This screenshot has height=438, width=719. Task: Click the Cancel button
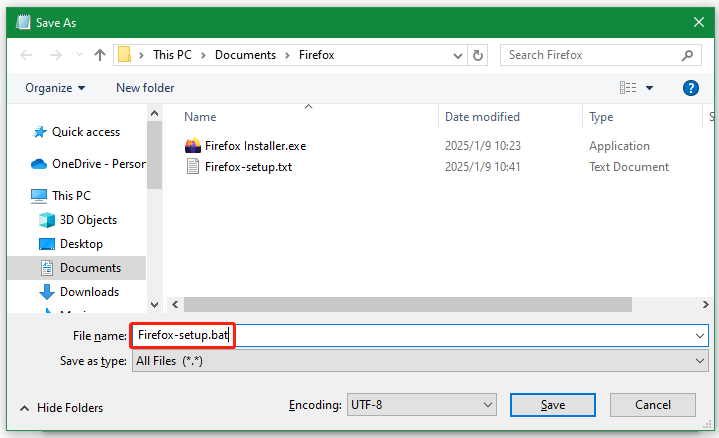[x=653, y=405]
